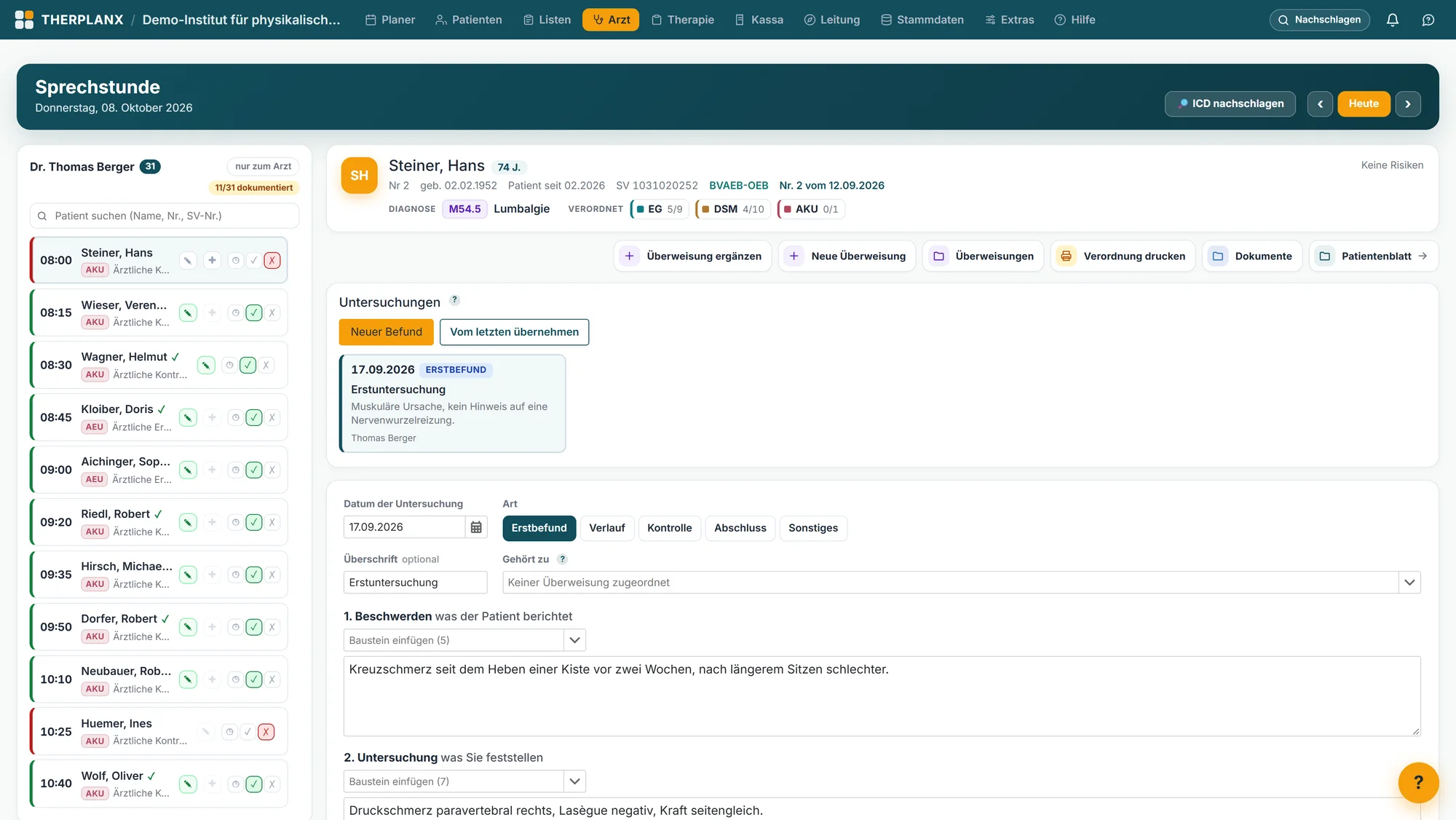
Task: Open the orange floating help button
Action: (1418, 782)
